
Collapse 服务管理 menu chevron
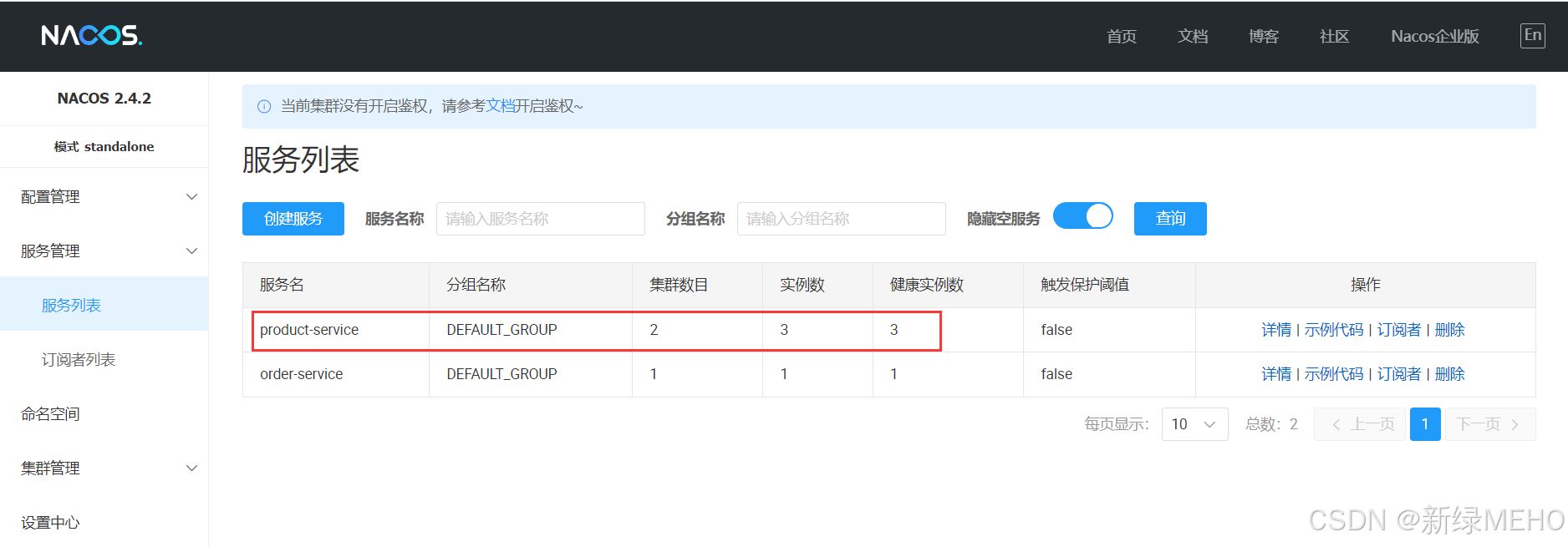tap(191, 251)
